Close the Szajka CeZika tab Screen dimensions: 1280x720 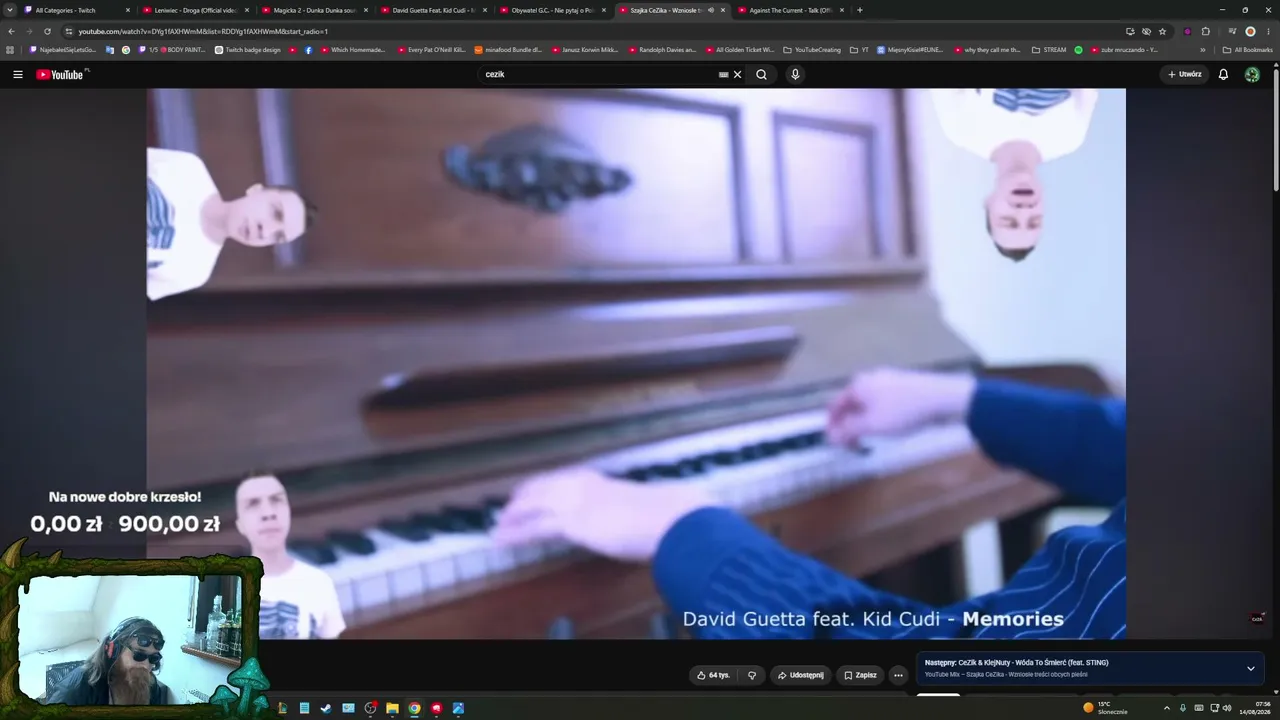point(723,10)
